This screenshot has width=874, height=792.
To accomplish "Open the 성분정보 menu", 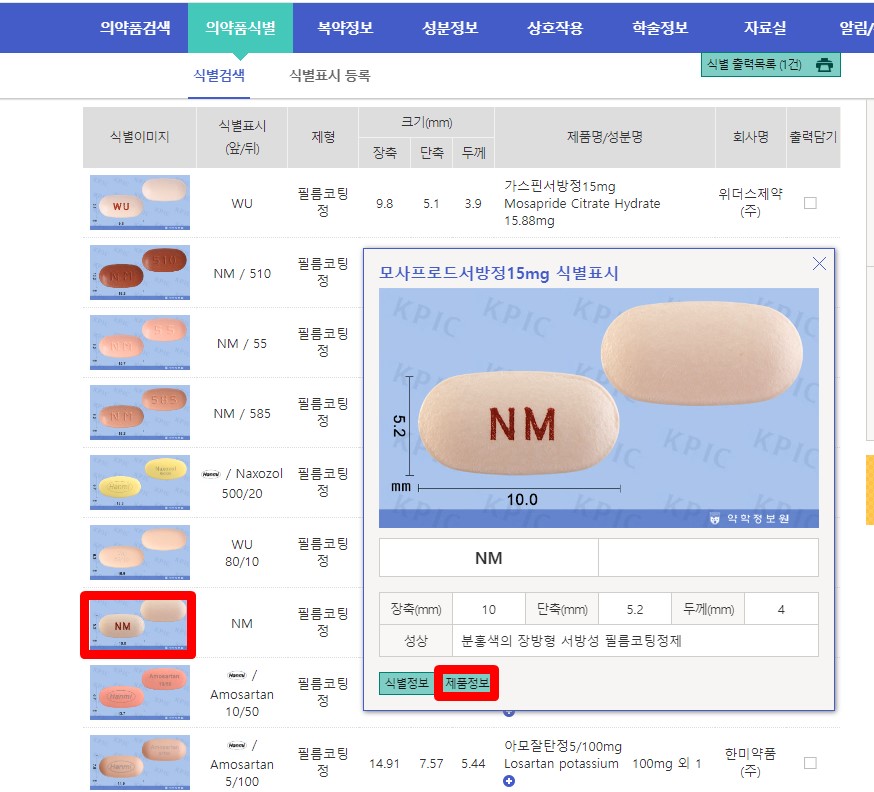I will click(x=450, y=27).
